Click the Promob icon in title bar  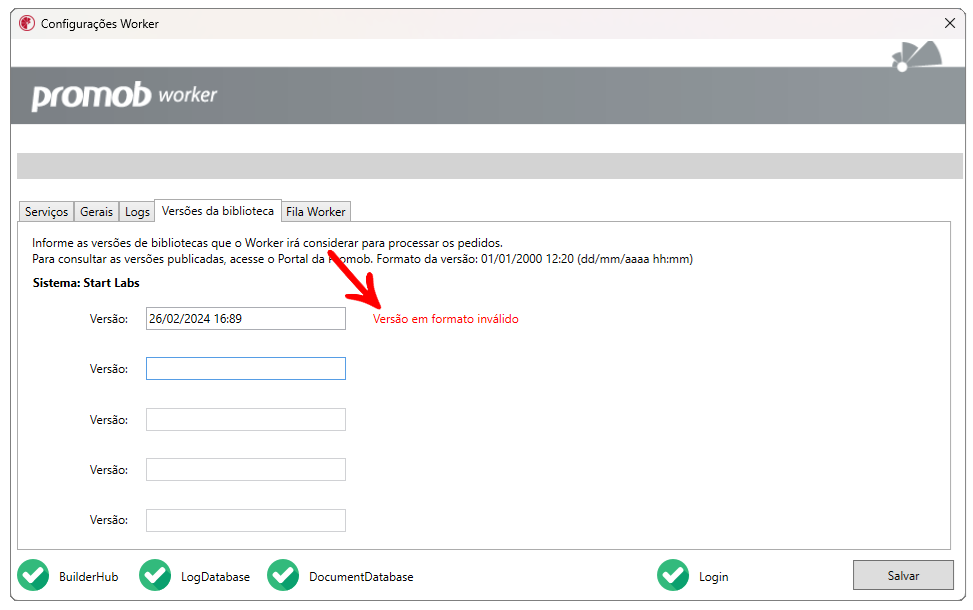pyautogui.click(x=27, y=24)
